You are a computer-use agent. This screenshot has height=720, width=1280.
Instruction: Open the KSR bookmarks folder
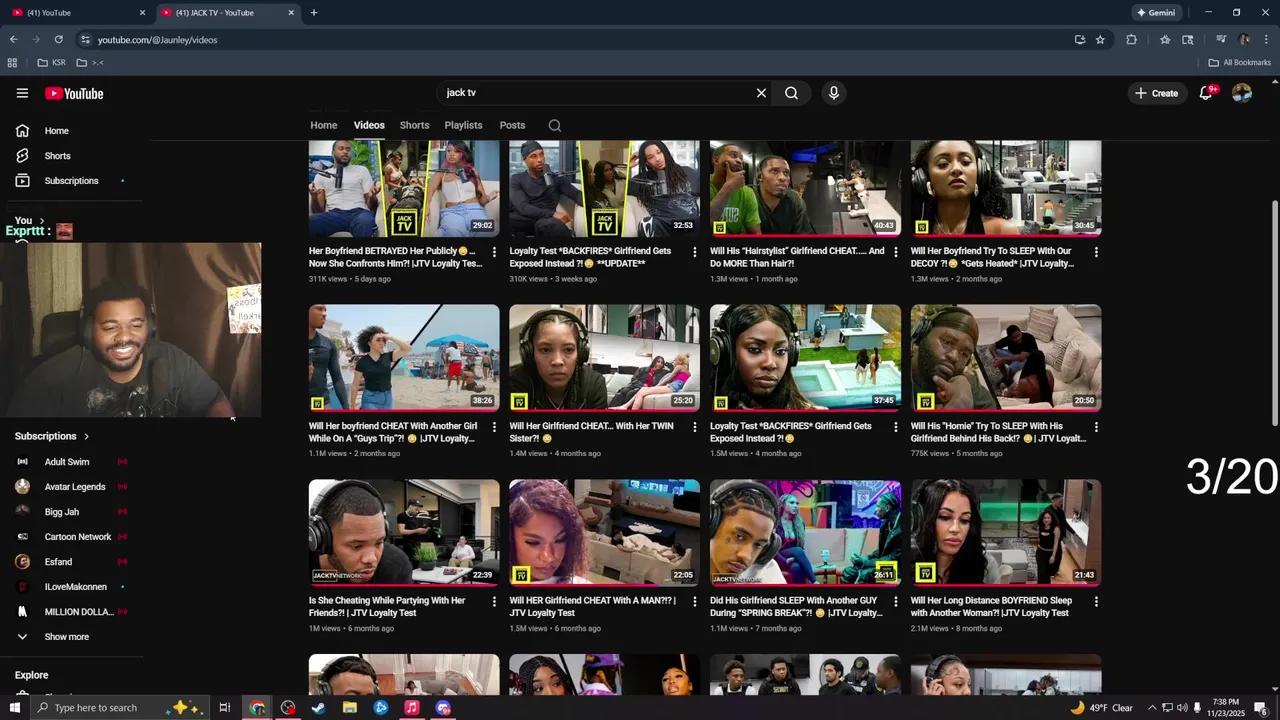point(52,63)
